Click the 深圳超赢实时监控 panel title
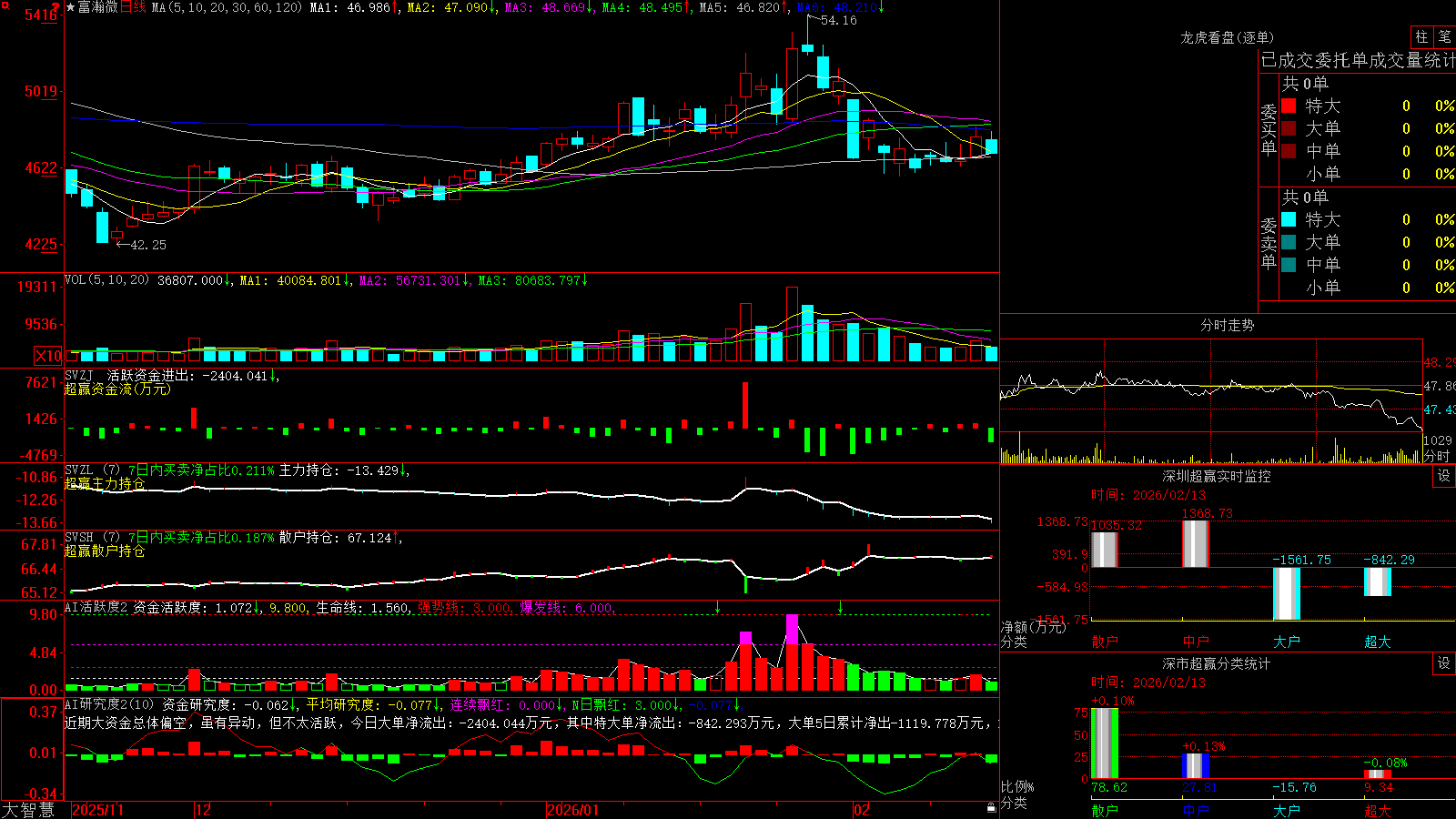 [1216, 476]
